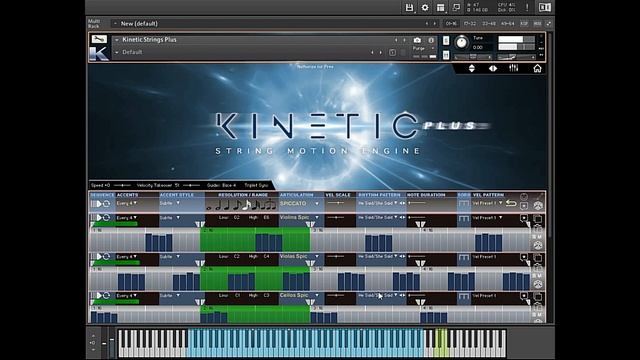Open the SPICCATO articulation dropdown

tap(299, 203)
